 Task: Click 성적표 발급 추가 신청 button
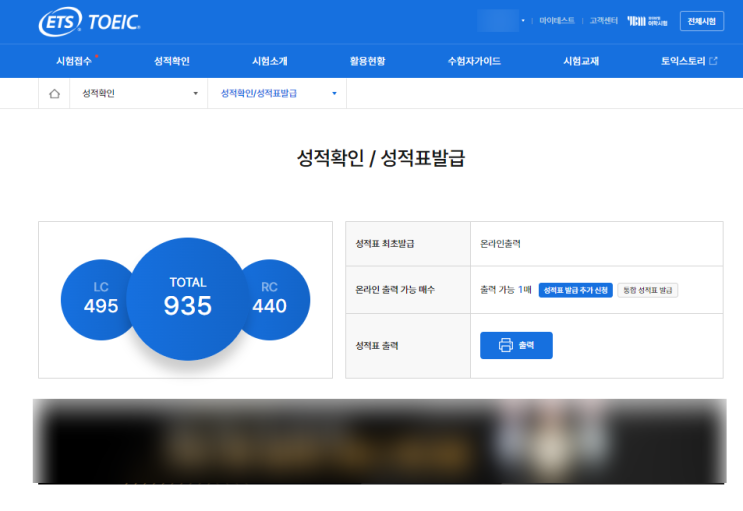point(576,290)
